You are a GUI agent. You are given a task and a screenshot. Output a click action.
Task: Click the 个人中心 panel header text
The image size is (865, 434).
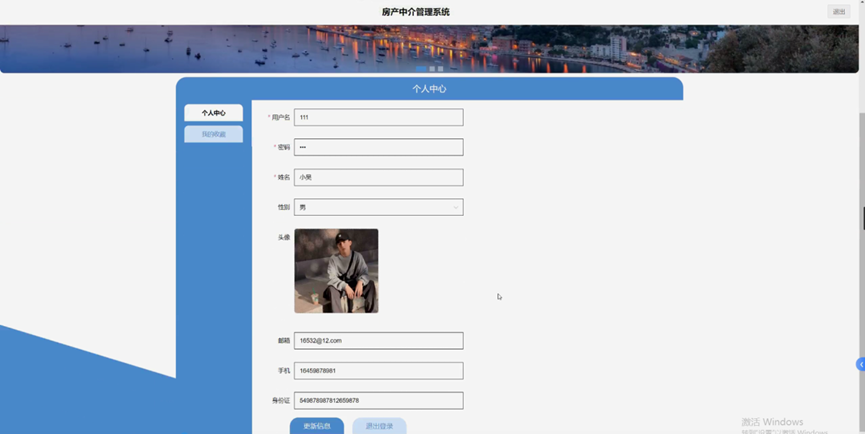(x=429, y=89)
